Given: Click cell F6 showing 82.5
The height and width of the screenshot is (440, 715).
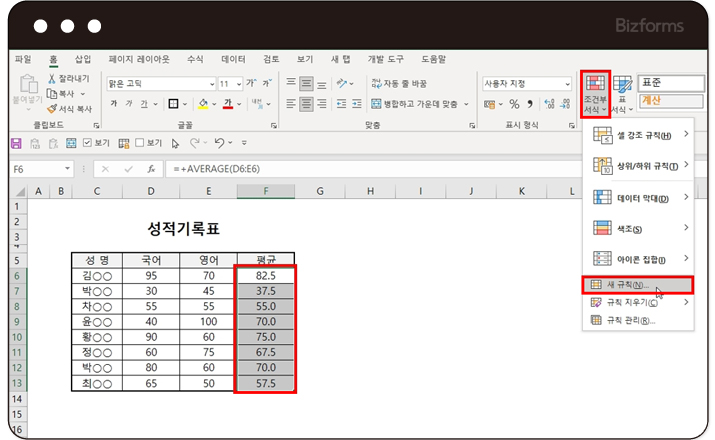Looking at the screenshot, I should [x=265, y=274].
